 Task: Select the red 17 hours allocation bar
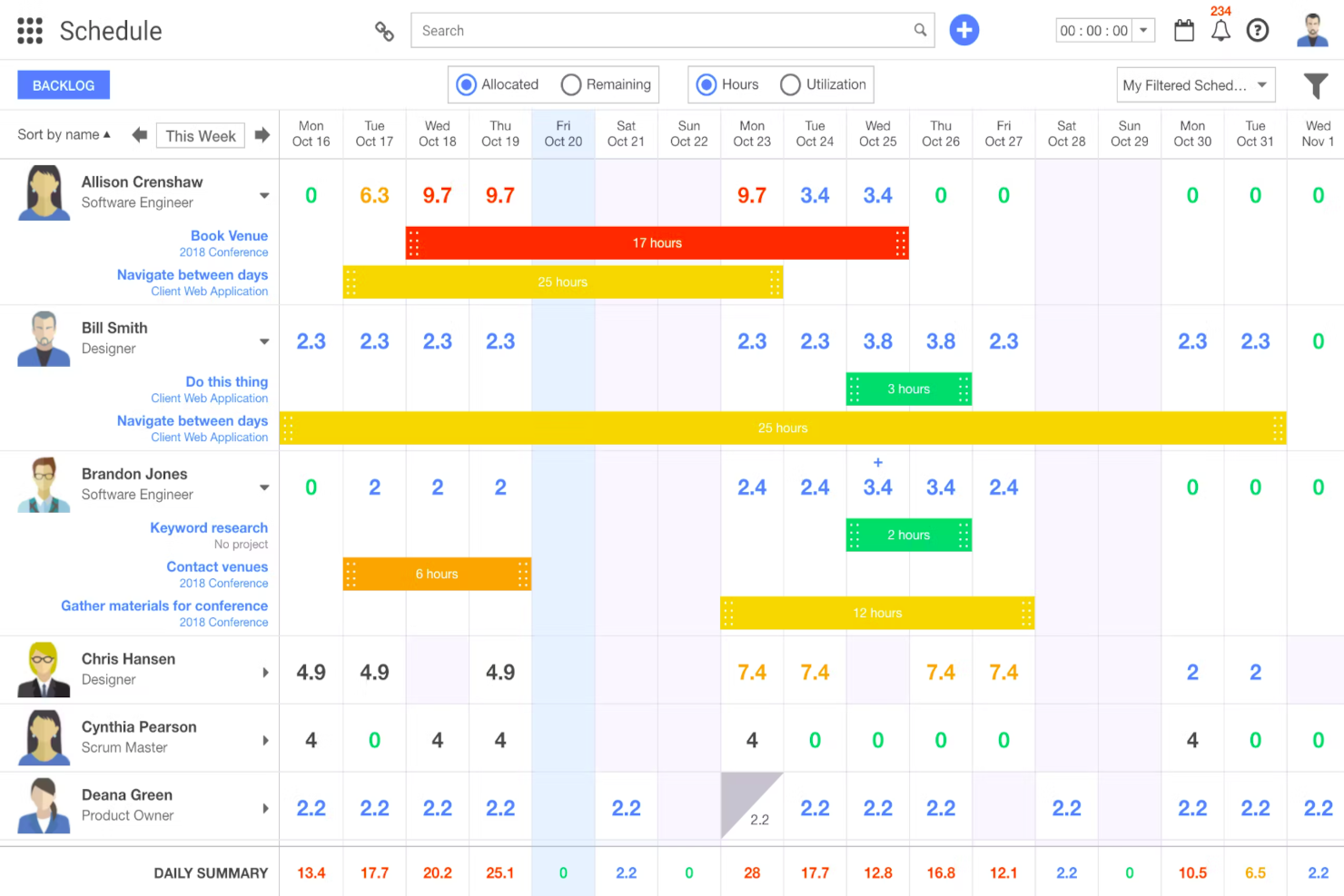(657, 243)
